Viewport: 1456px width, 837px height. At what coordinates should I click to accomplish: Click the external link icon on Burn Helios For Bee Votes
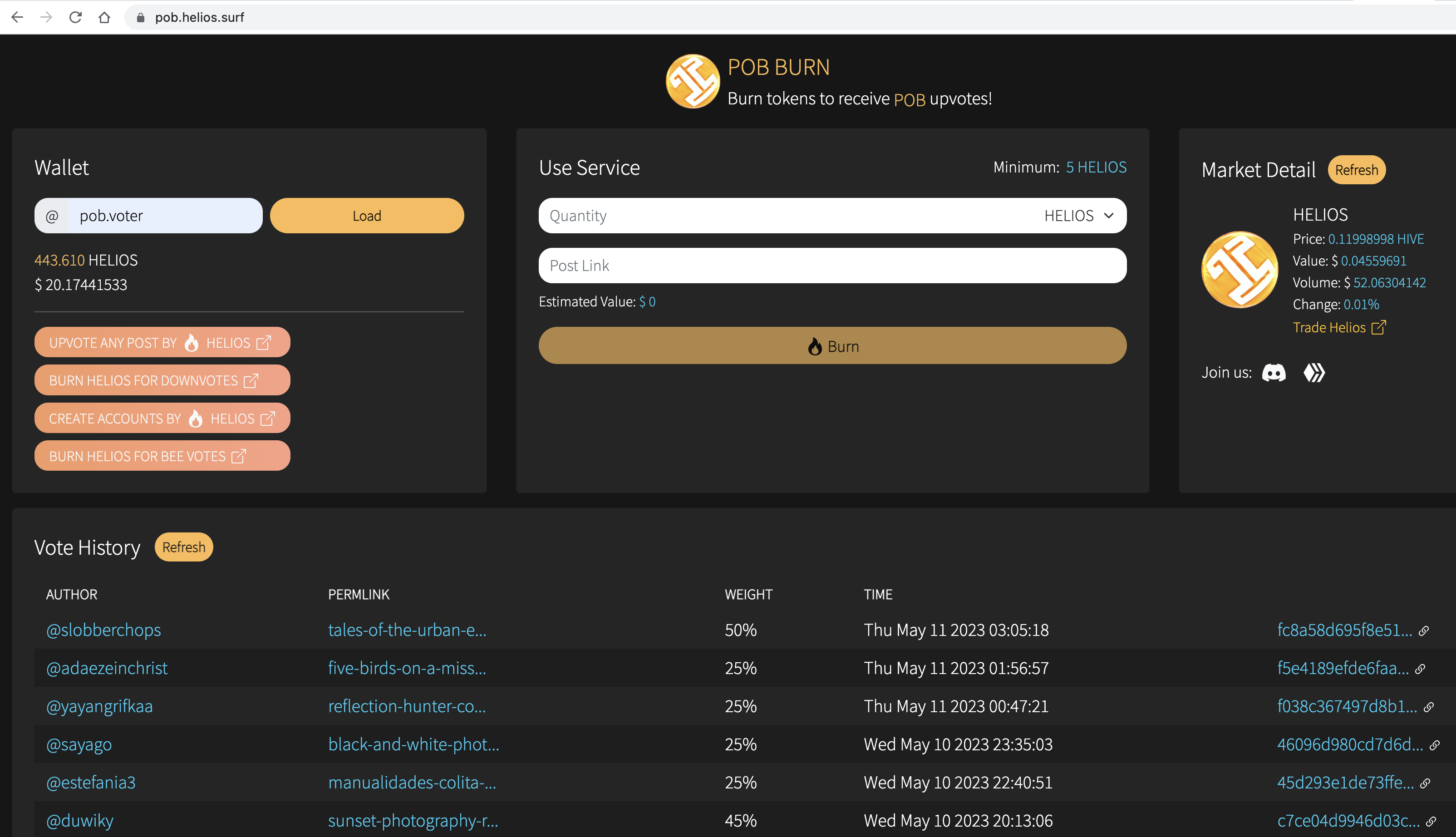click(239, 457)
